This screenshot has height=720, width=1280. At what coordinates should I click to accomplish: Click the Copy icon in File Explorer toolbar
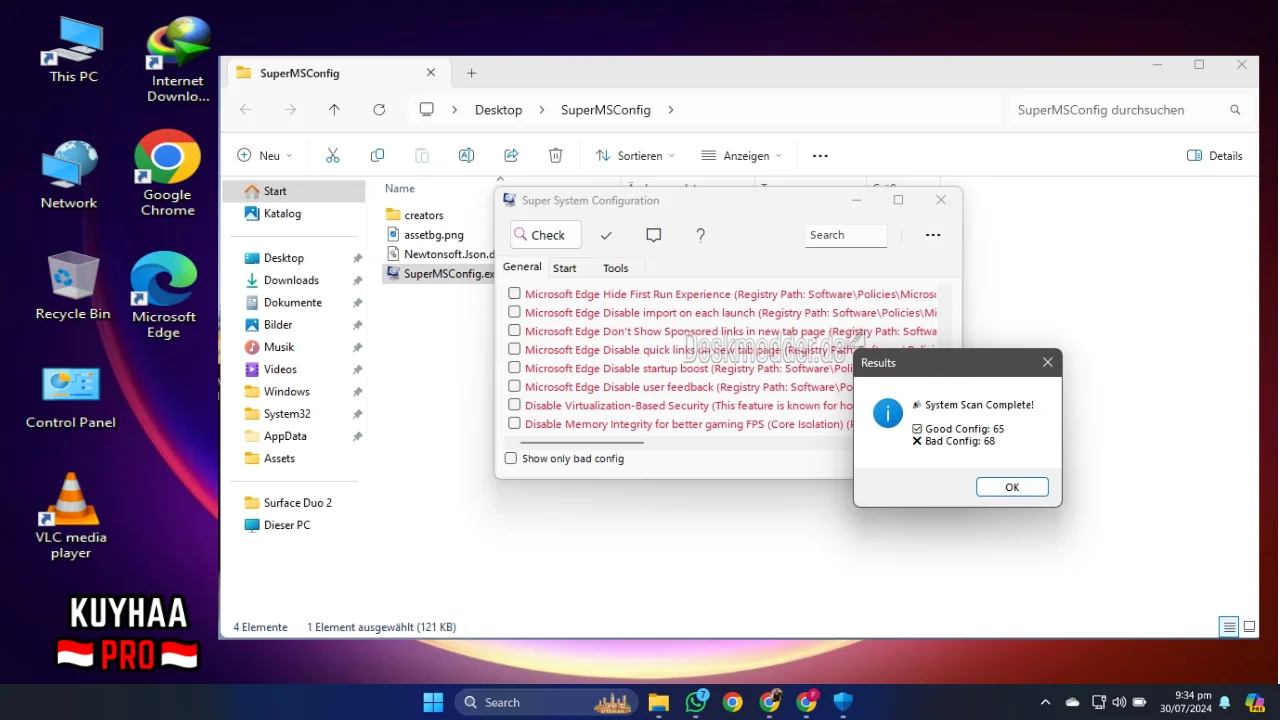(x=377, y=155)
